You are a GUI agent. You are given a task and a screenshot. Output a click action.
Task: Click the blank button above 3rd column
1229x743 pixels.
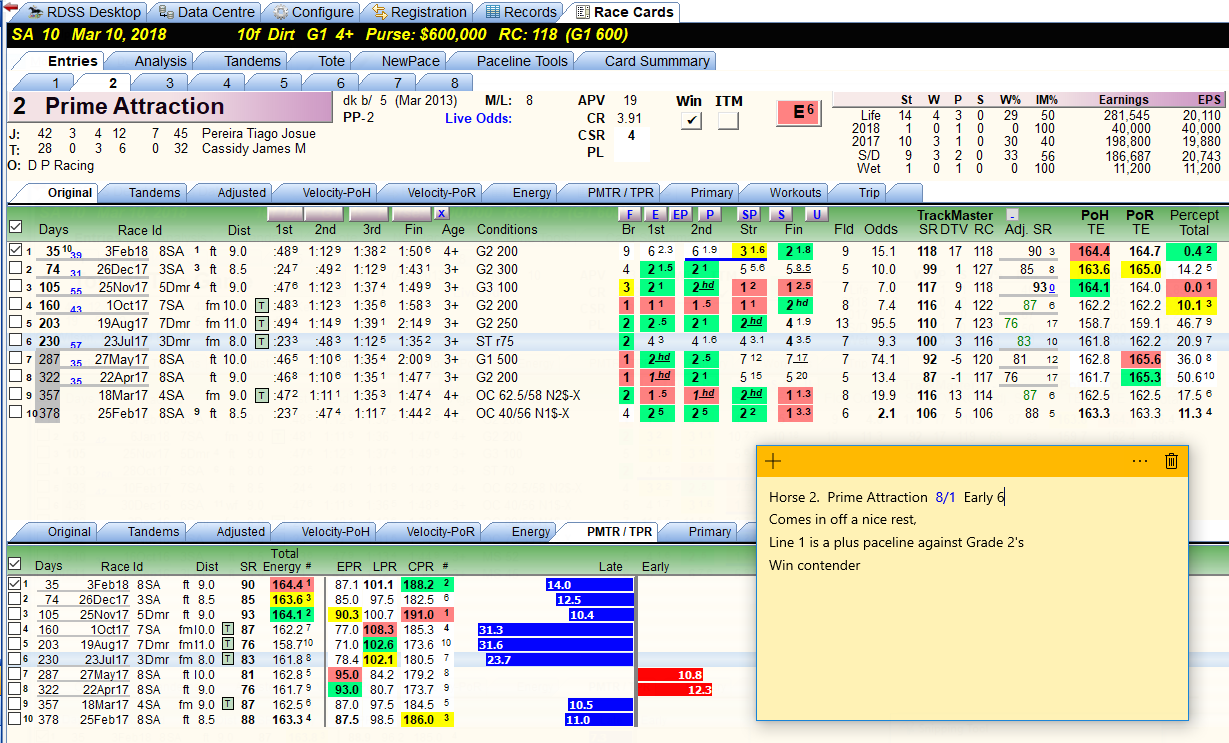pos(368,214)
